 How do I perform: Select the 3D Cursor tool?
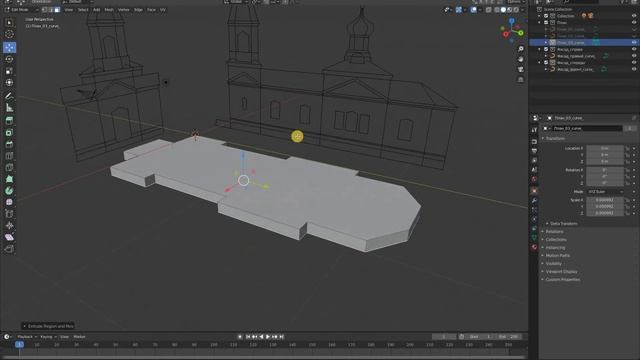[9, 34]
